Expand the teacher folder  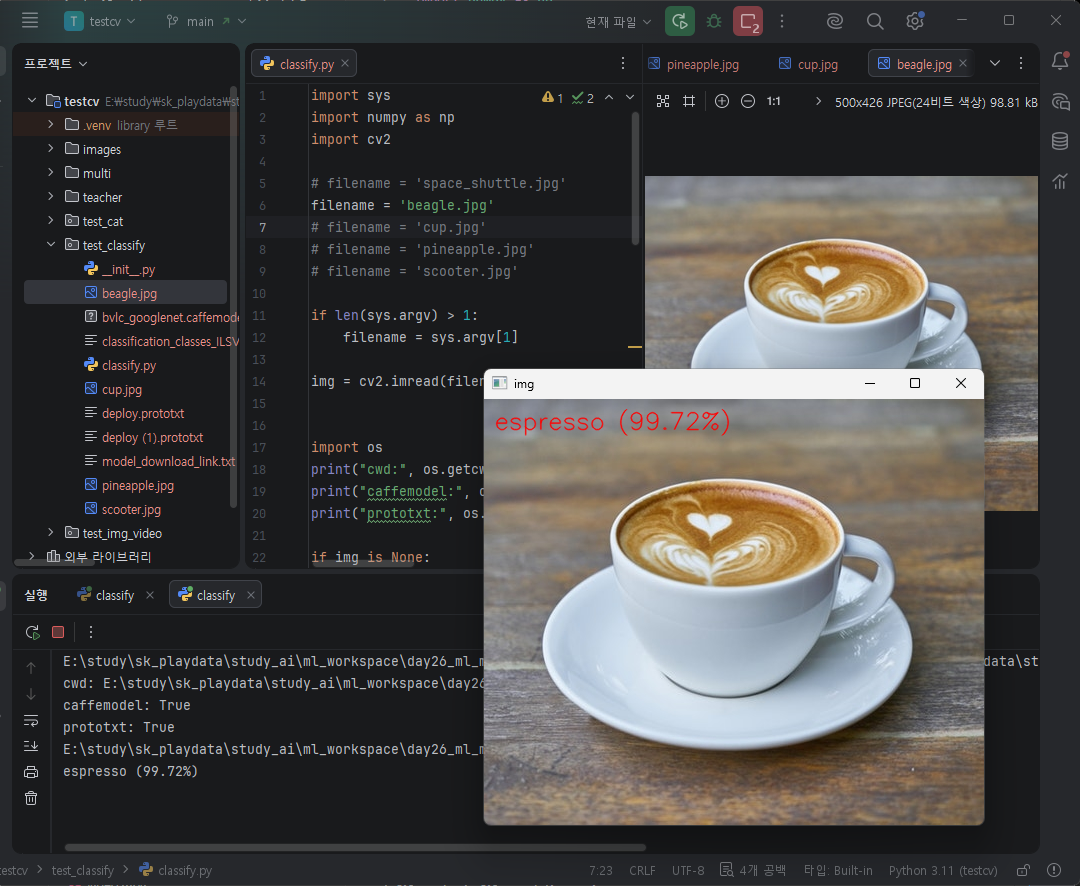50,197
